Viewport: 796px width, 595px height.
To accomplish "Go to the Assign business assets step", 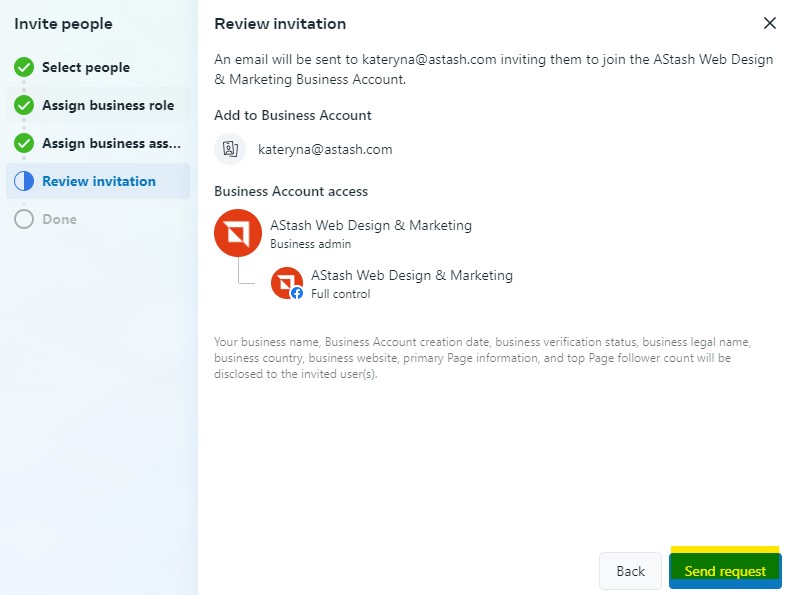I will point(111,144).
